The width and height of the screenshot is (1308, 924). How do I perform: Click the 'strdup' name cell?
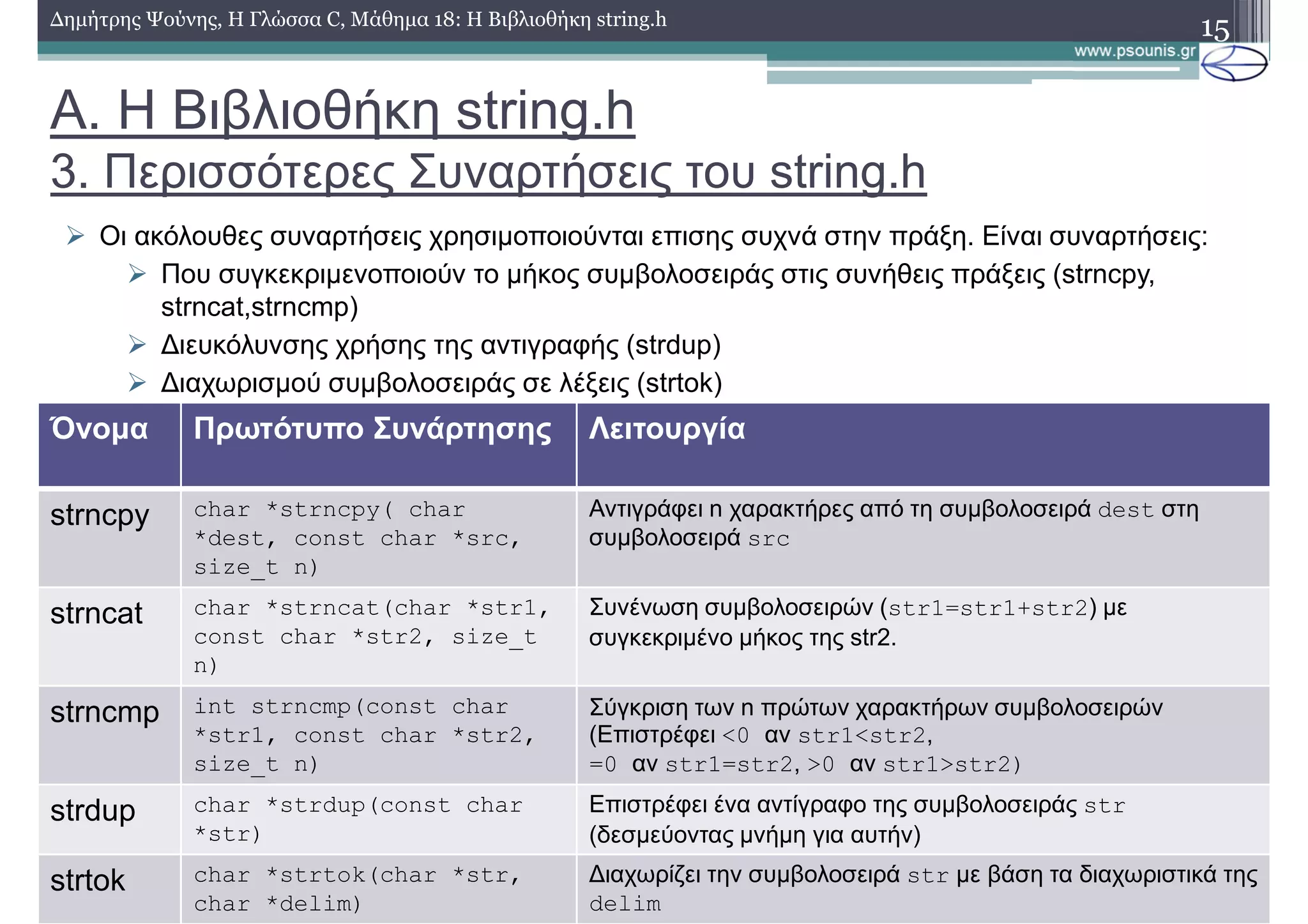(109, 820)
